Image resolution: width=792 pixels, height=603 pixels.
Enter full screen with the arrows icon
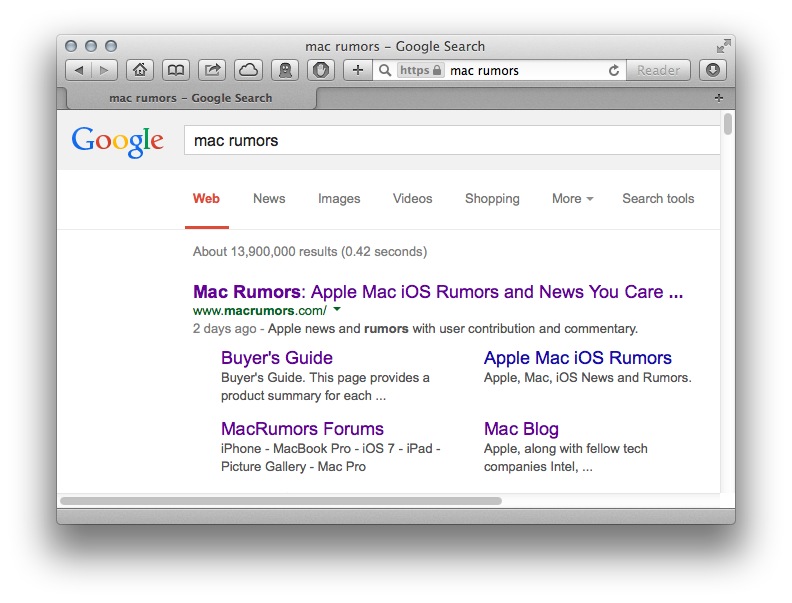point(723,46)
